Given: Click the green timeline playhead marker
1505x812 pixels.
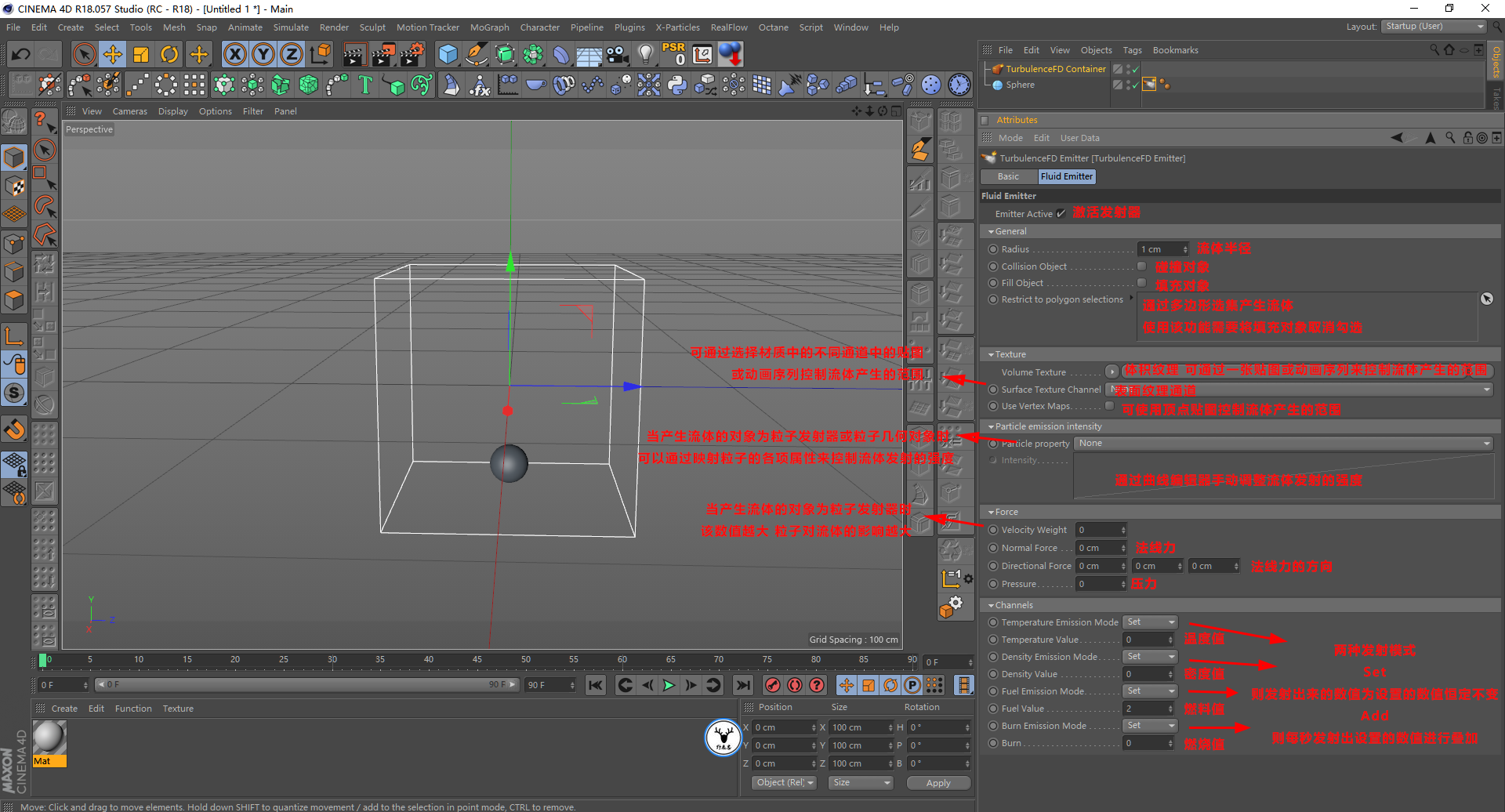Looking at the screenshot, I should 43,661.
